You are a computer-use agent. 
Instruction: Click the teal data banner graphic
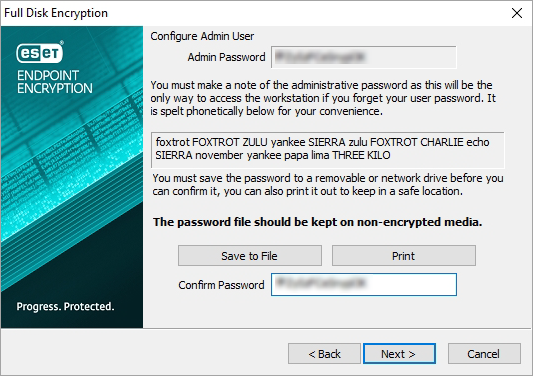[x=72, y=177]
